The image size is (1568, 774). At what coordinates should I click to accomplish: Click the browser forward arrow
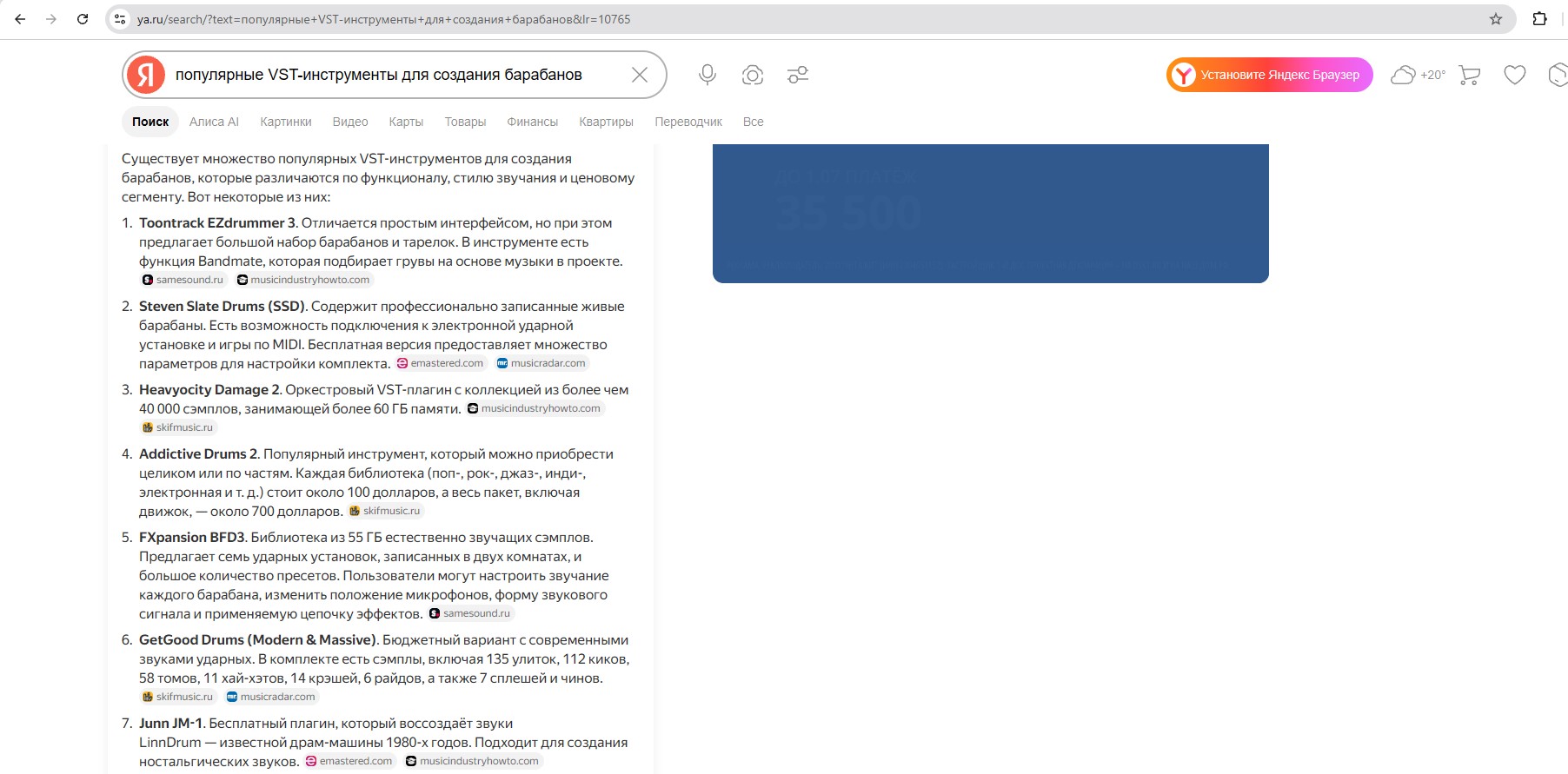coord(51,19)
